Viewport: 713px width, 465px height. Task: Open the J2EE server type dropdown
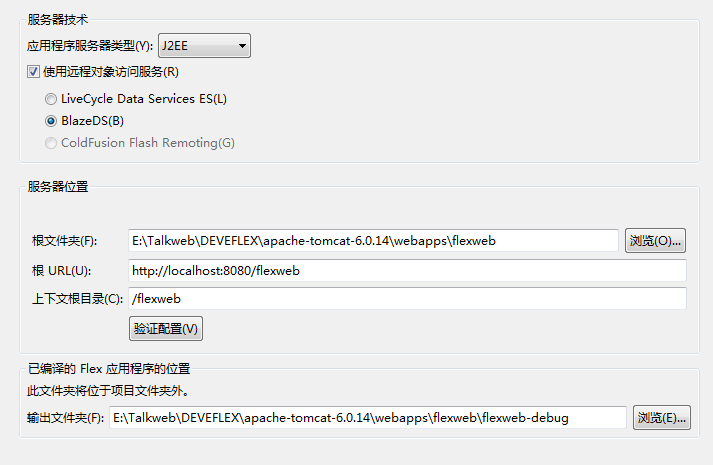pyautogui.click(x=204, y=45)
